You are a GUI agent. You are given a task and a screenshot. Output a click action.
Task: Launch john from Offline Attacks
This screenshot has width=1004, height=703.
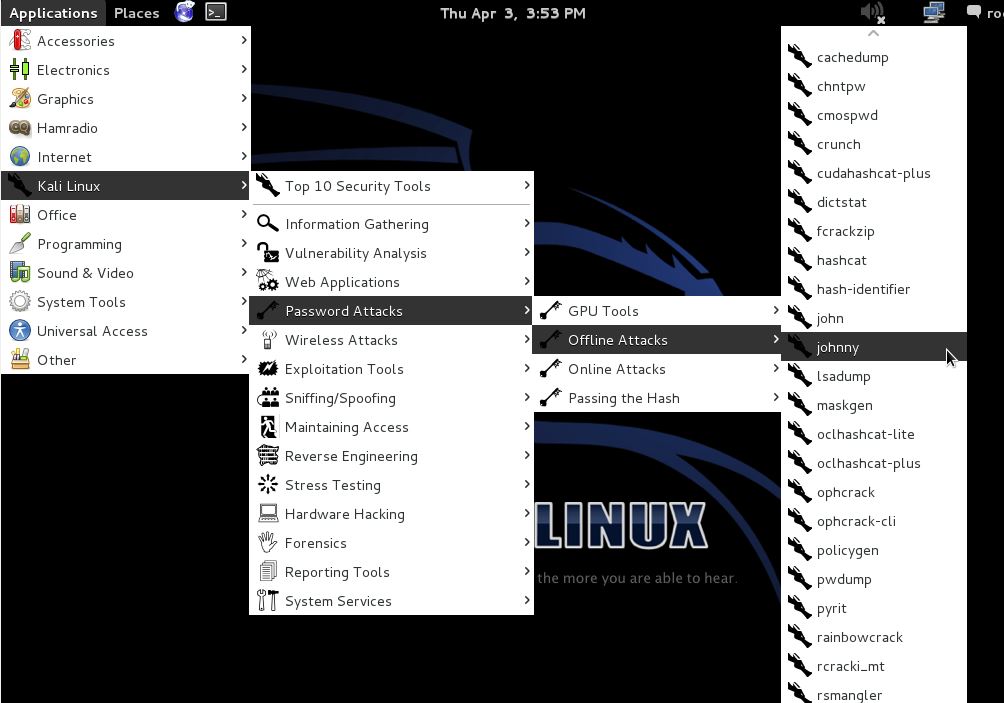tap(874, 318)
